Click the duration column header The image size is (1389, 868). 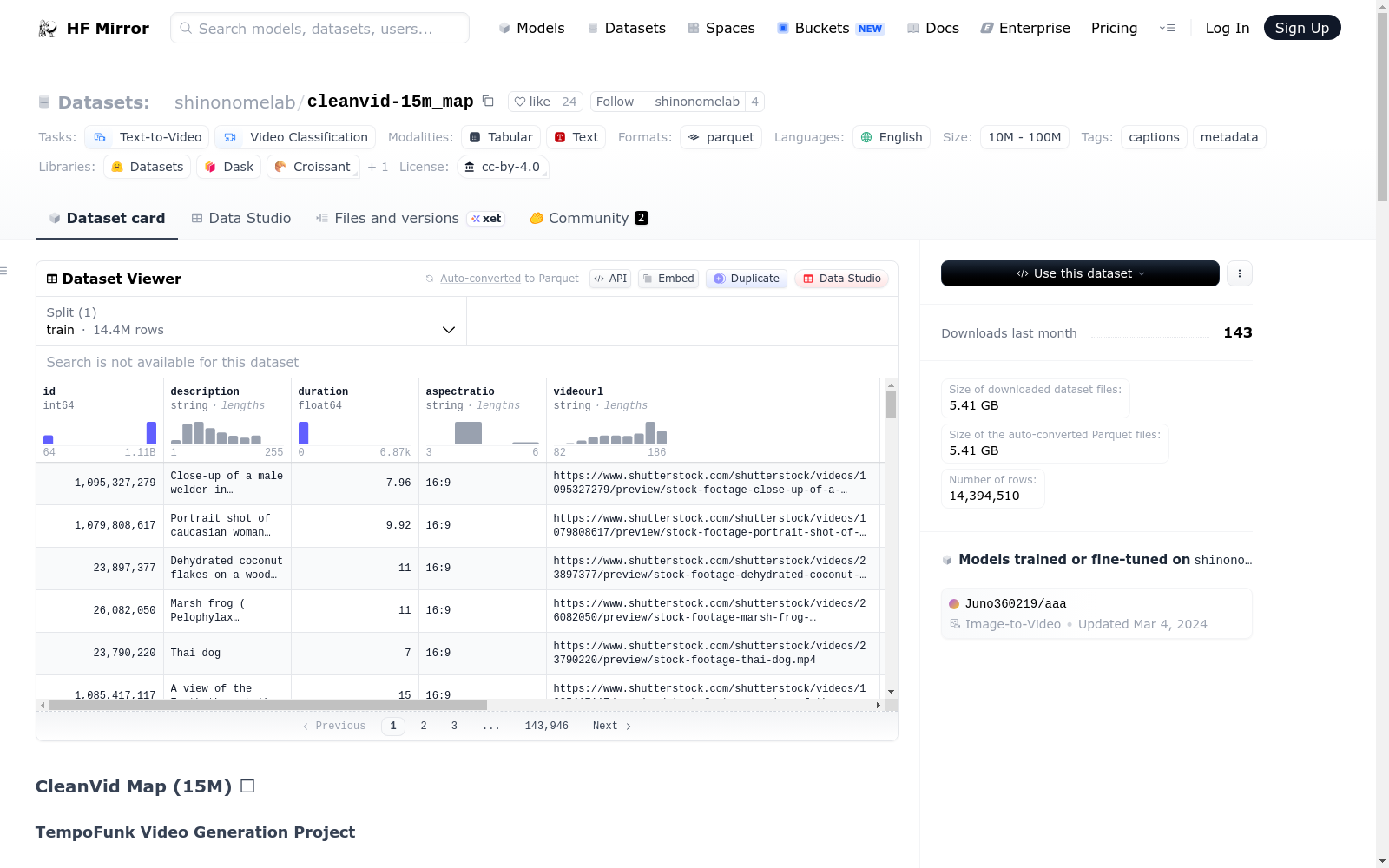(355, 420)
